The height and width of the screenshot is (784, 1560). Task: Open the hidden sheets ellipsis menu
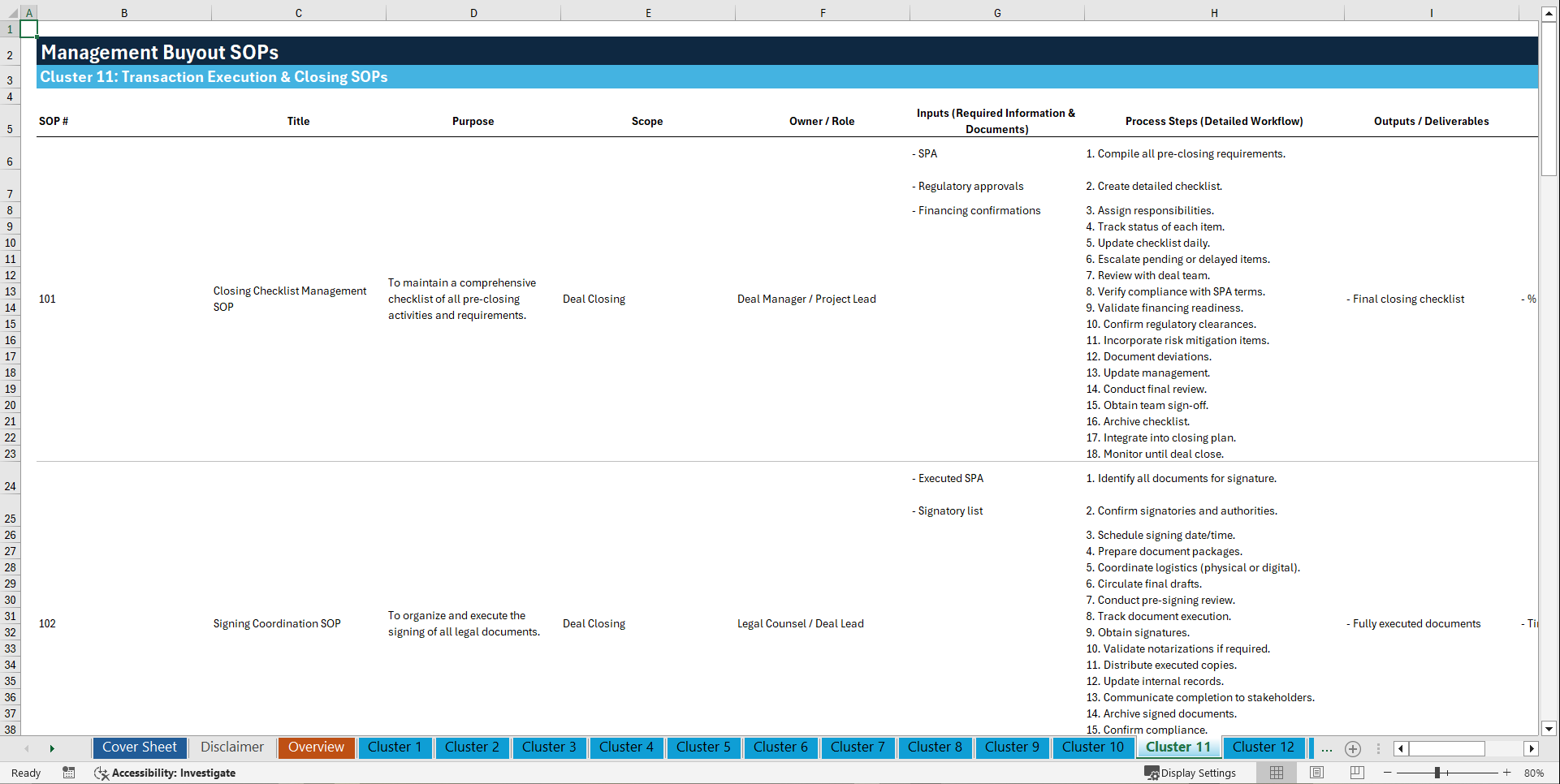click(1327, 748)
